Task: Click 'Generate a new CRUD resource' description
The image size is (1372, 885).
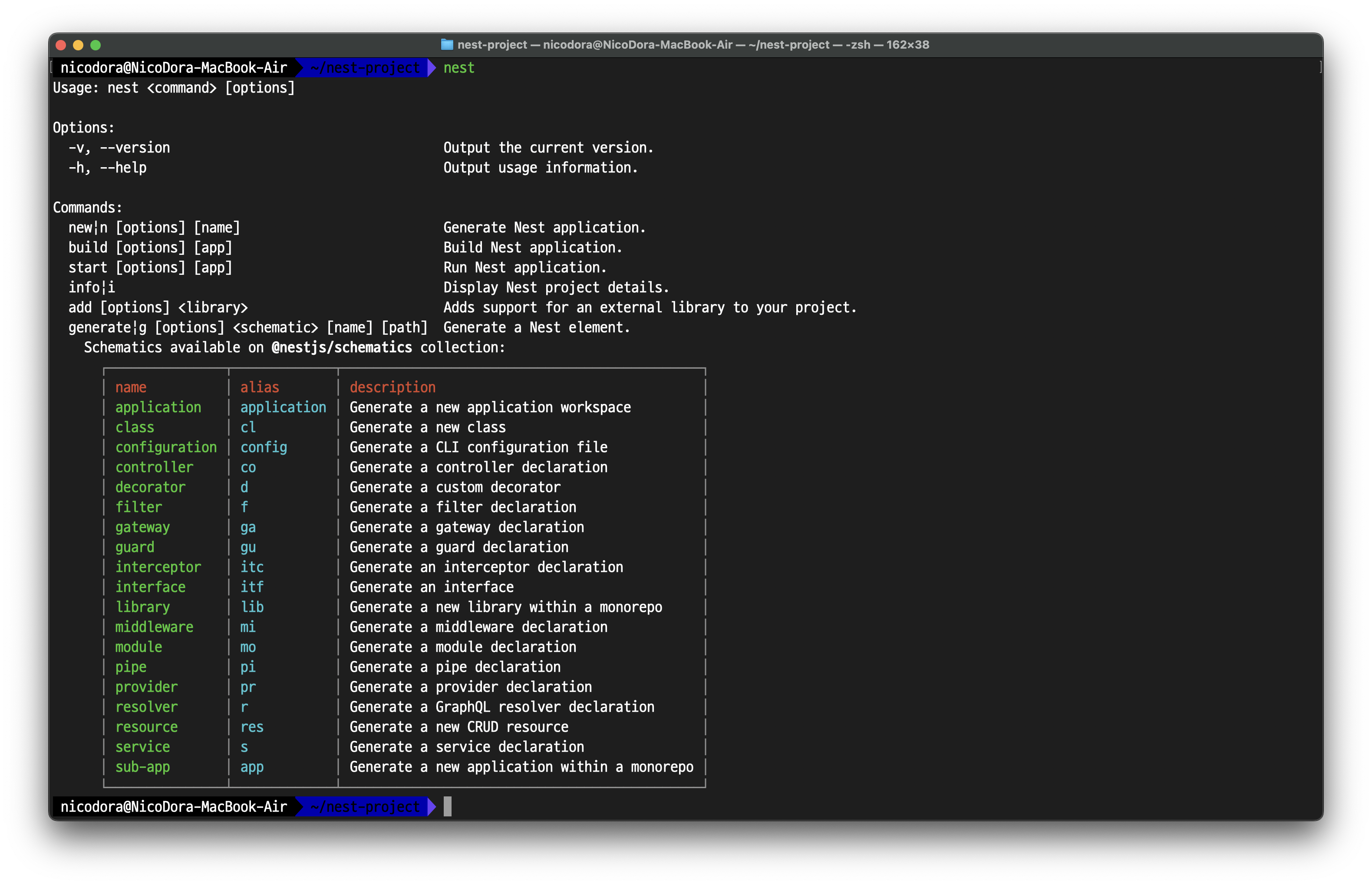Action: pos(458,727)
